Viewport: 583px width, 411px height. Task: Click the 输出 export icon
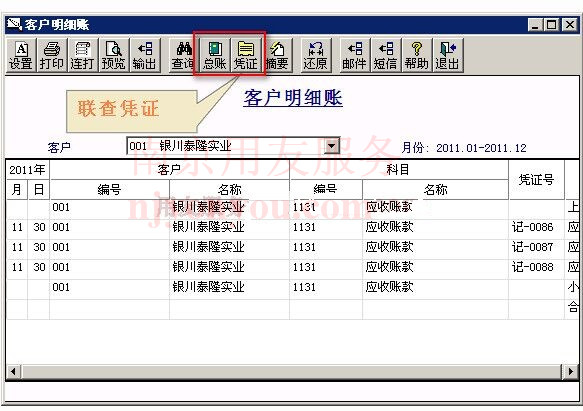145,55
